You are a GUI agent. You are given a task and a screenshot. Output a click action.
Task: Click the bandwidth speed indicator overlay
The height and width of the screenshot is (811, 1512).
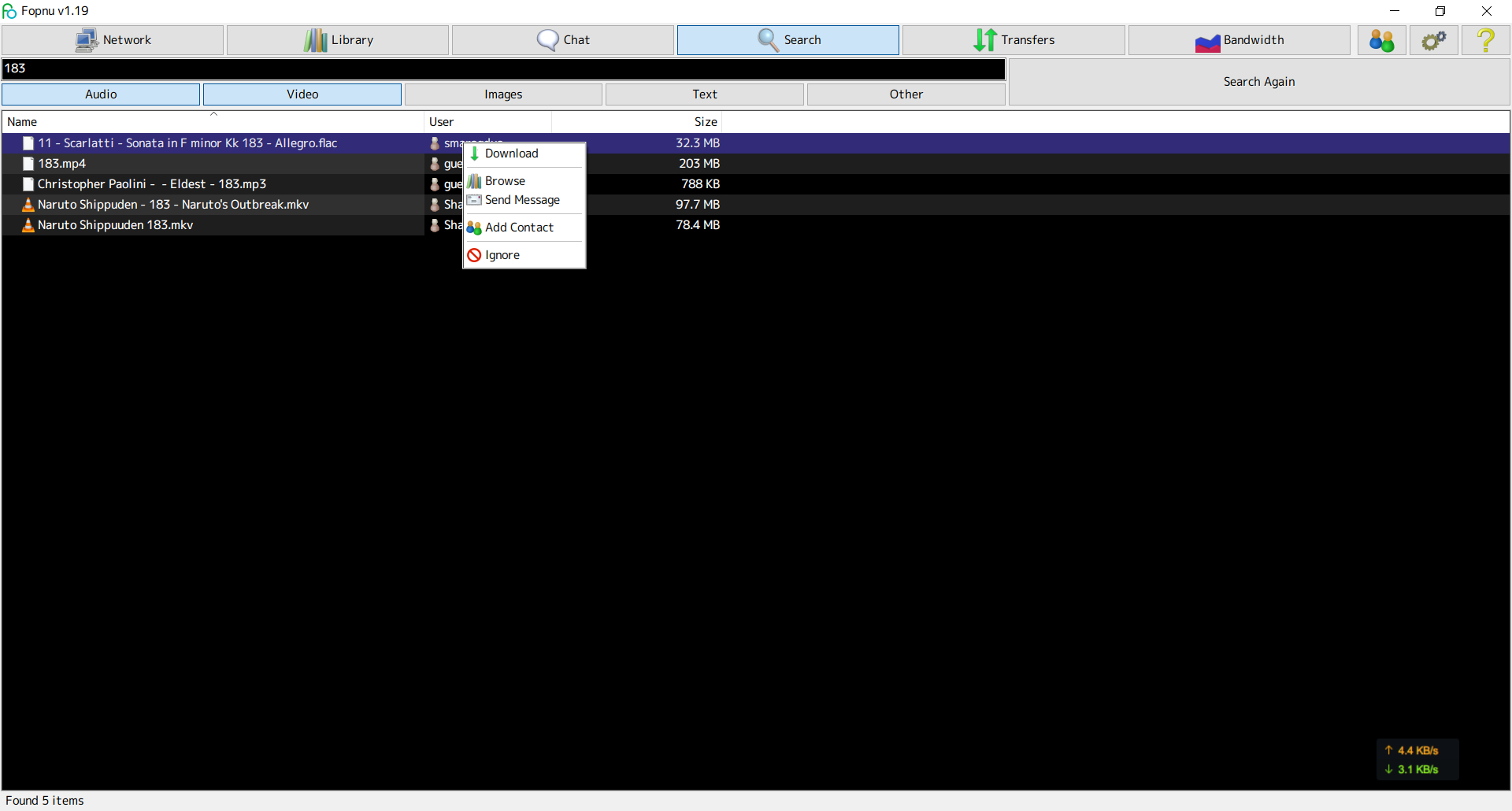coord(1417,760)
